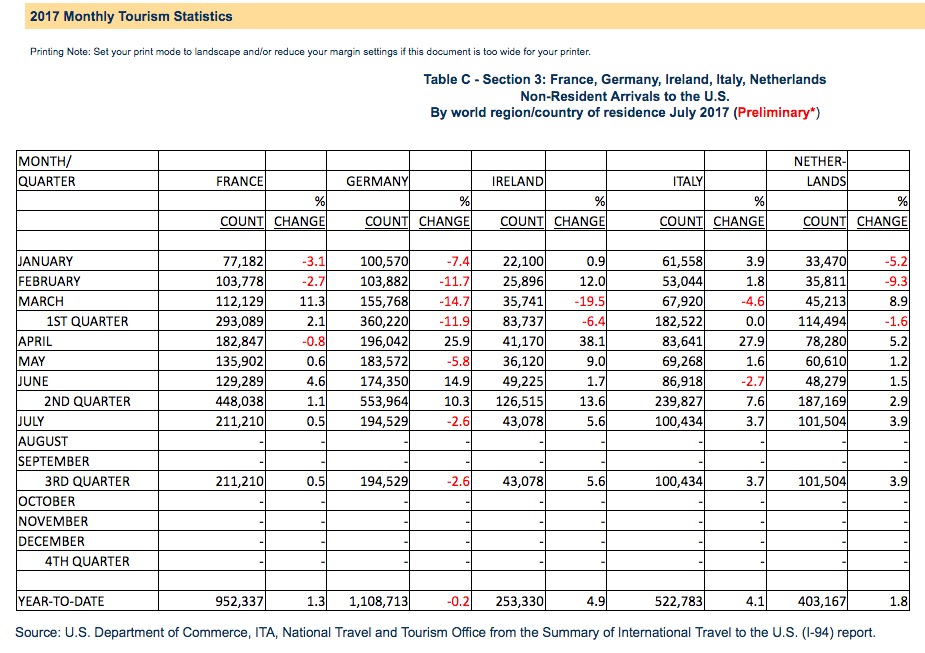Select Netherlands year-to-date total 403,167
This screenshot has height=653, width=925.
pos(822,602)
